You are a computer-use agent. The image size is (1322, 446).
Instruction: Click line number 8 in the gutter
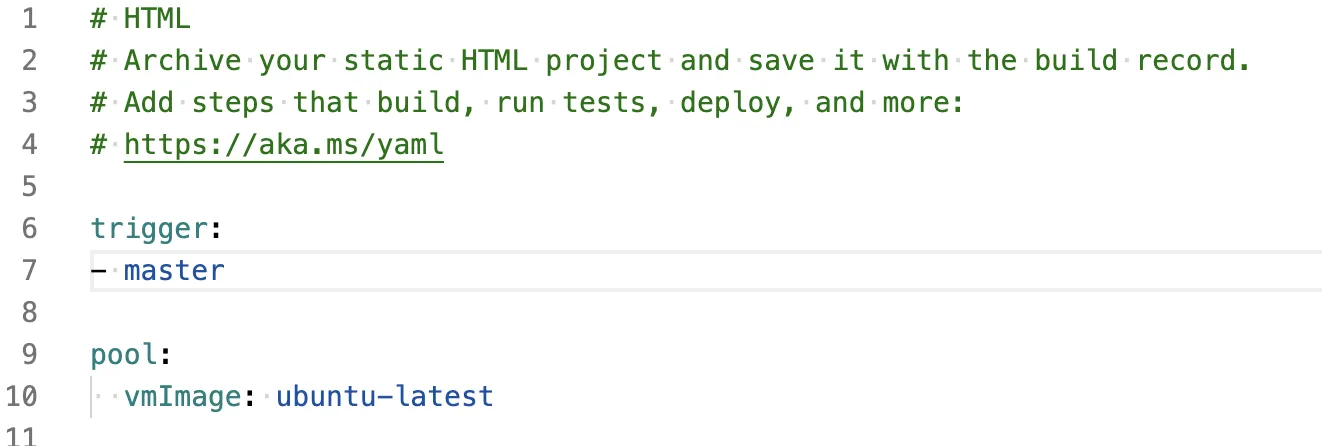(x=28, y=313)
